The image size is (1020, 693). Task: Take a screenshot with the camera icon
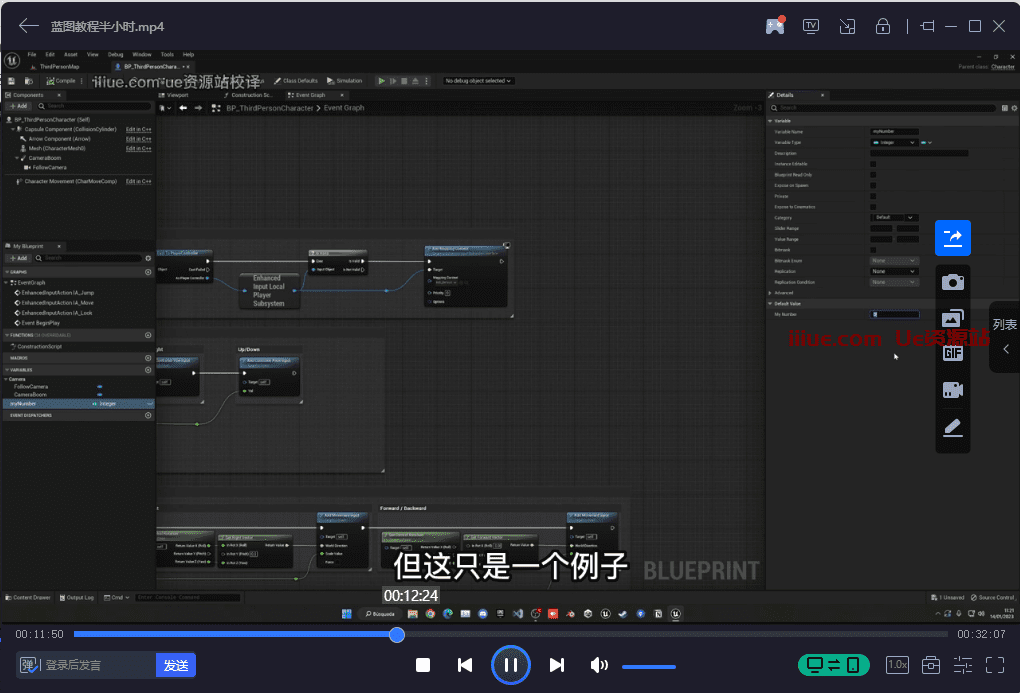[x=952, y=283]
